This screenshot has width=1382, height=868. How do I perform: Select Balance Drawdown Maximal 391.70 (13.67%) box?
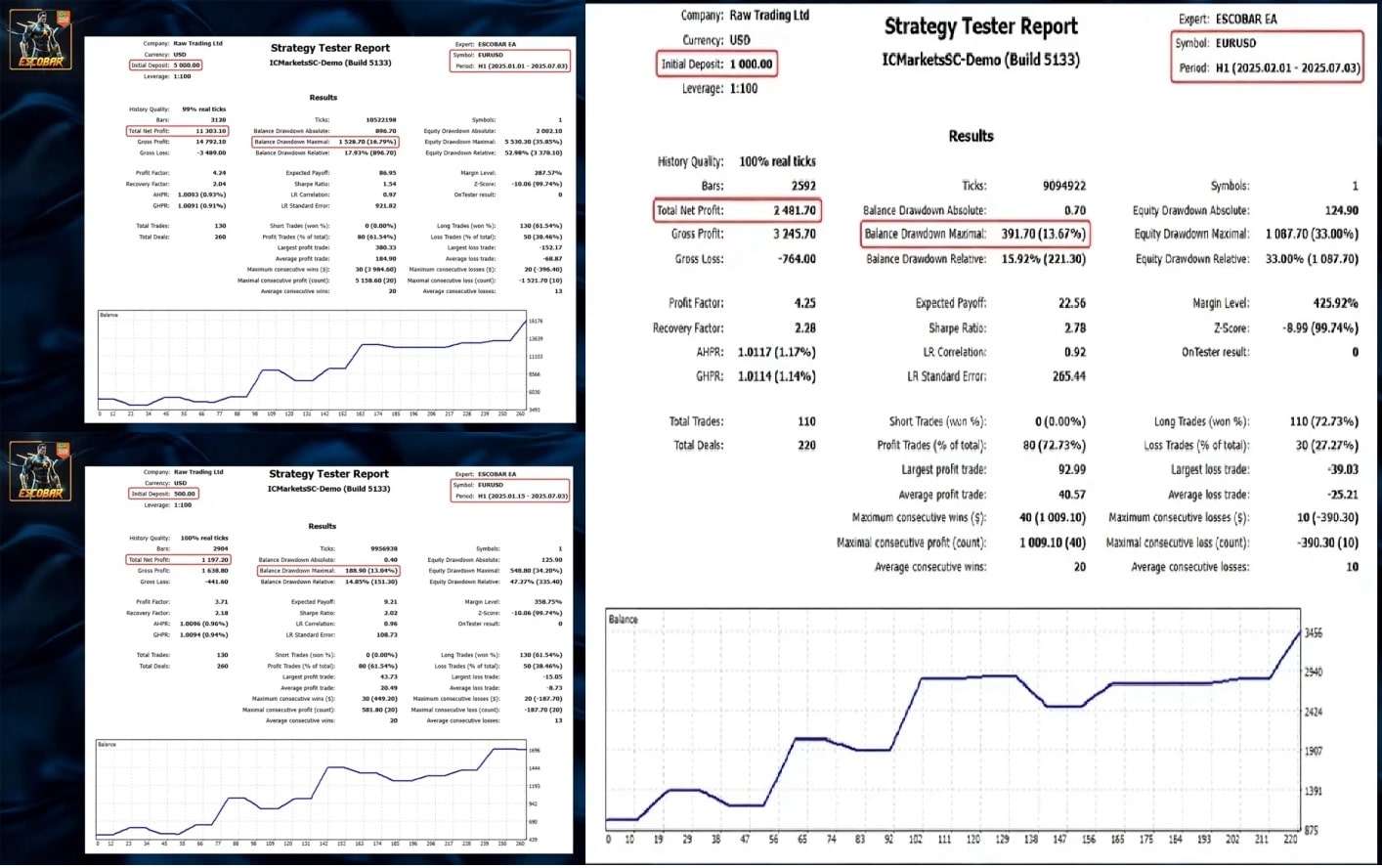[x=974, y=234]
